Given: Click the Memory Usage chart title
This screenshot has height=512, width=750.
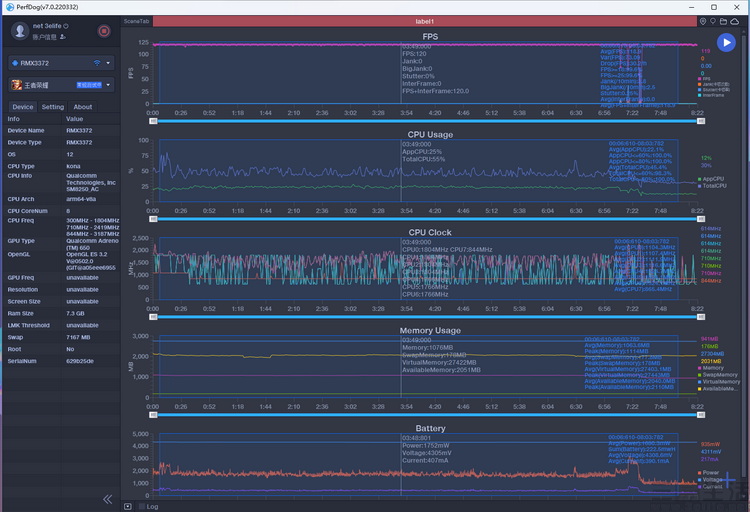Looking at the screenshot, I should [x=430, y=331].
